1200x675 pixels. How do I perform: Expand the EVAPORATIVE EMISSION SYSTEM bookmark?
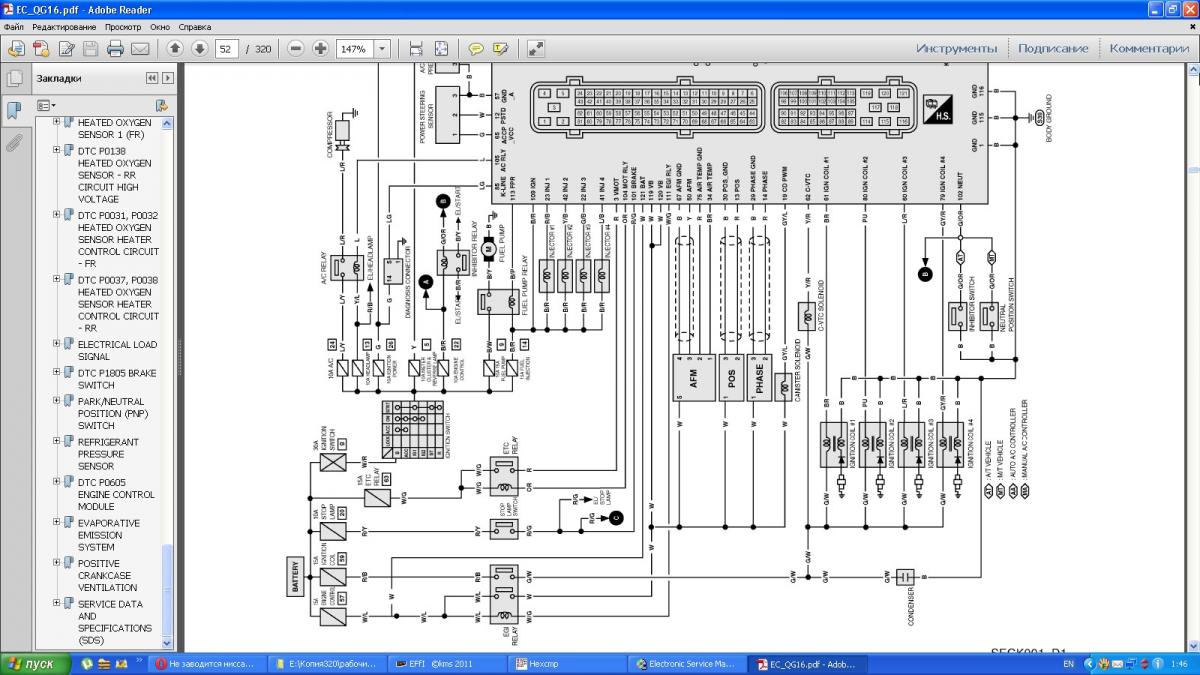(x=57, y=523)
